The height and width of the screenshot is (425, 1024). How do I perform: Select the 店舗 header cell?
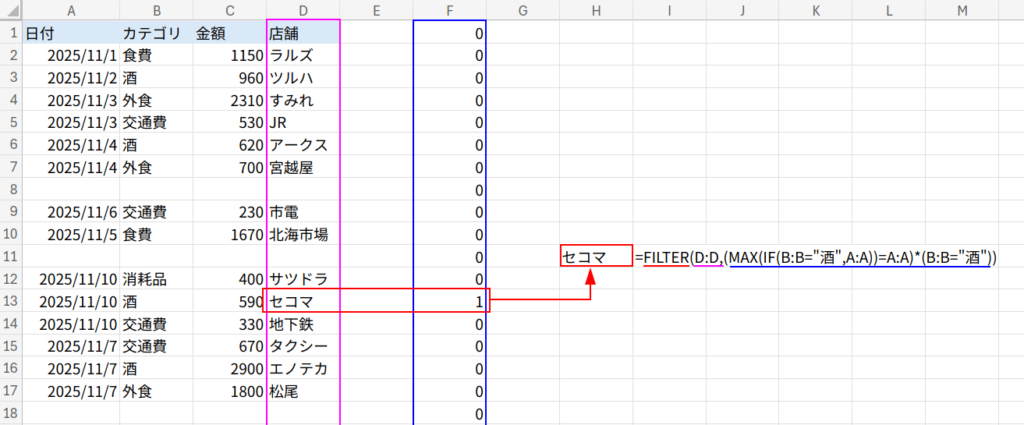click(x=302, y=33)
